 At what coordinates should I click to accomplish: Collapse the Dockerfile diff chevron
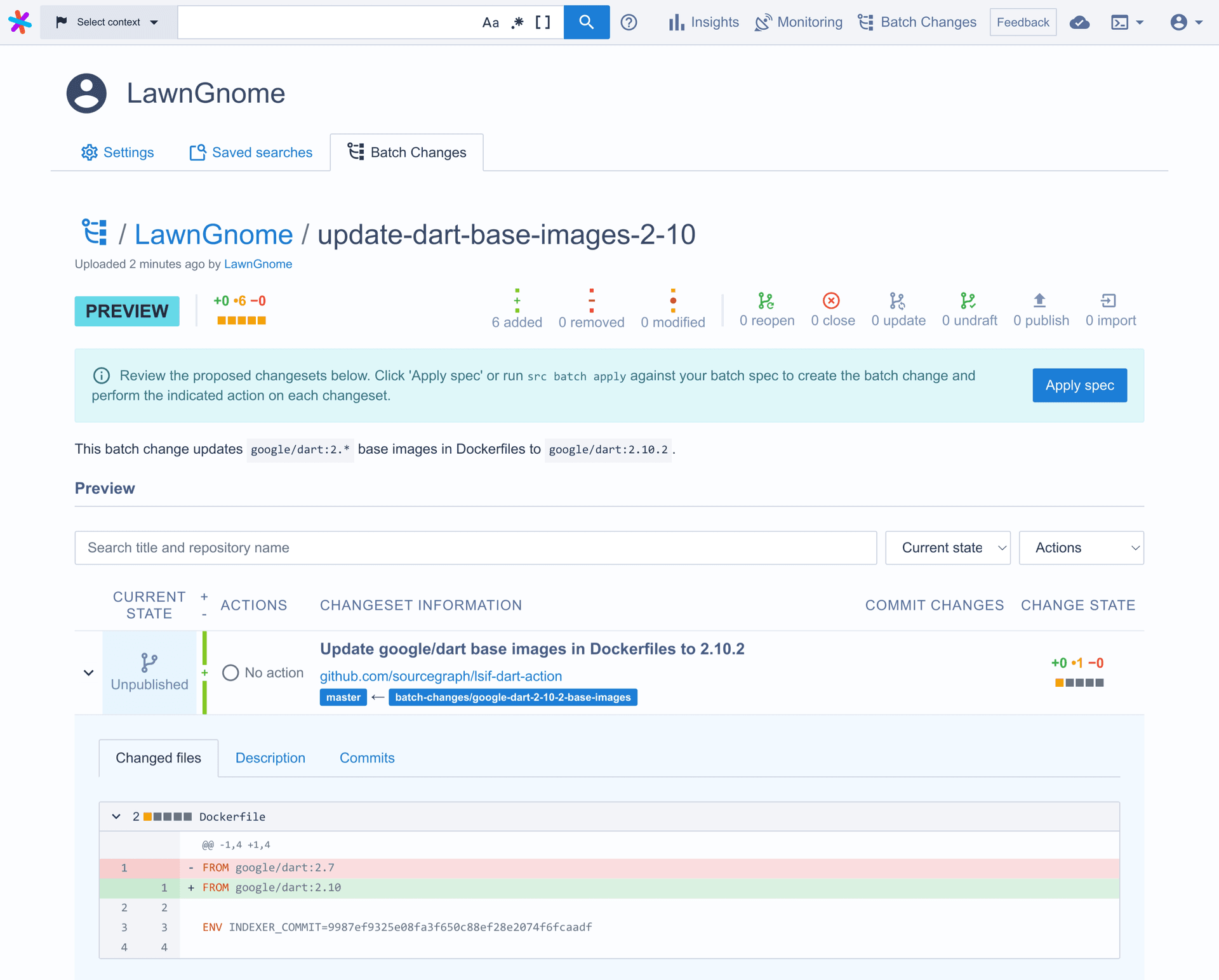pyautogui.click(x=116, y=816)
